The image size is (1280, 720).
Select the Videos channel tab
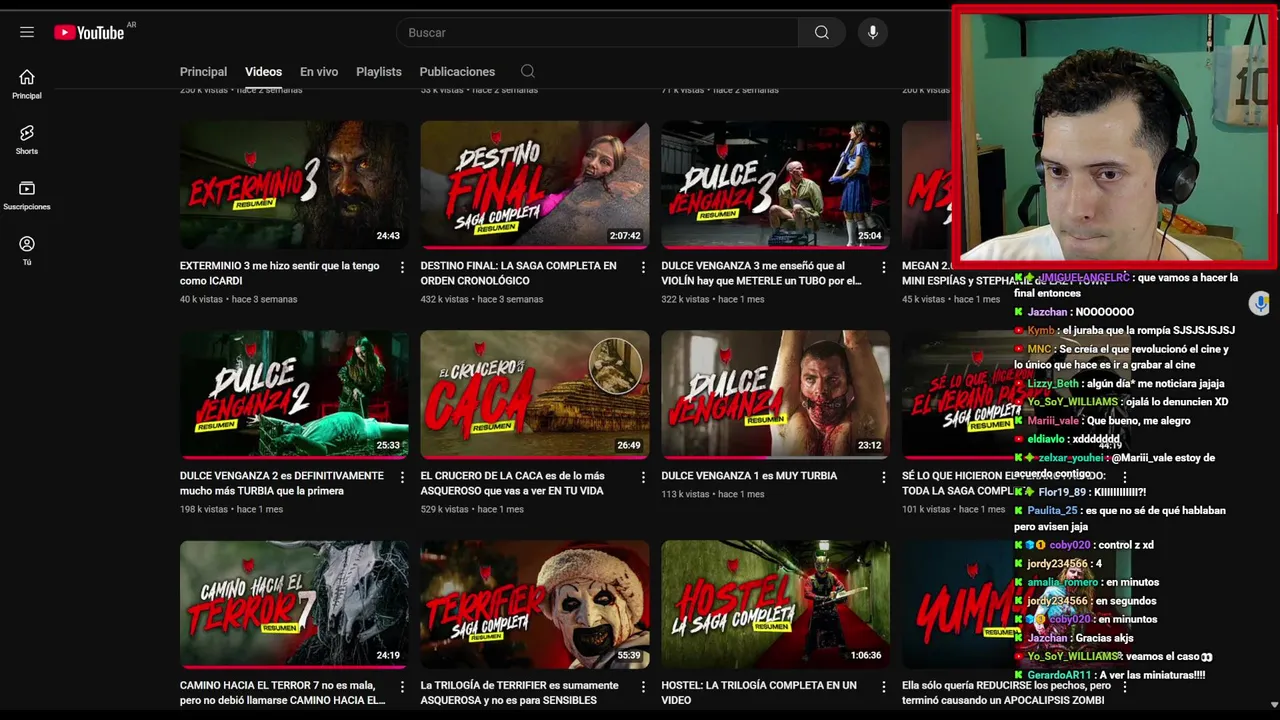pyautogui.click(x=263, y=71)
